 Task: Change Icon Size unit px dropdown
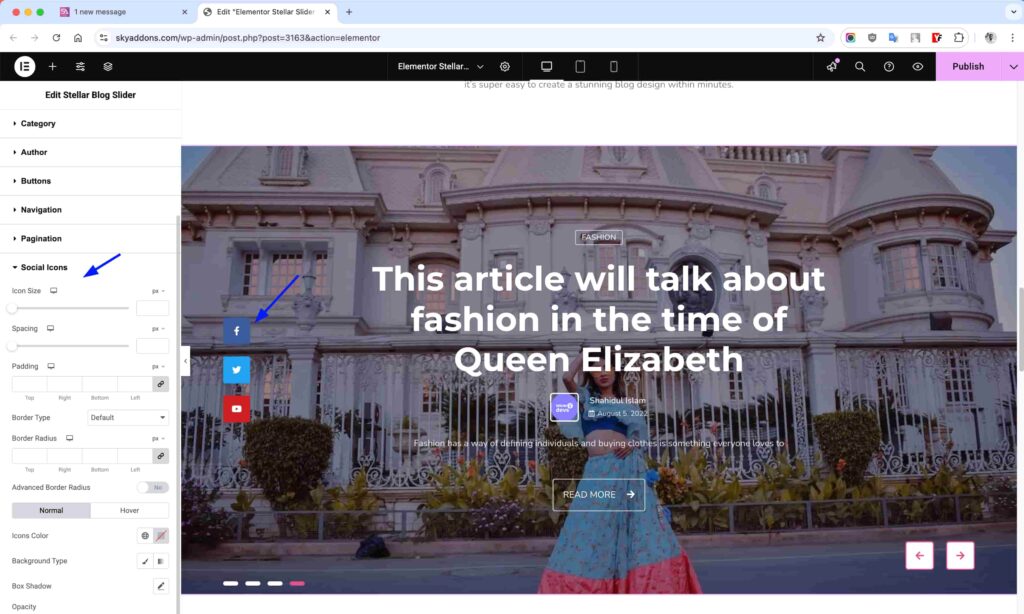(x=158, y=291)
